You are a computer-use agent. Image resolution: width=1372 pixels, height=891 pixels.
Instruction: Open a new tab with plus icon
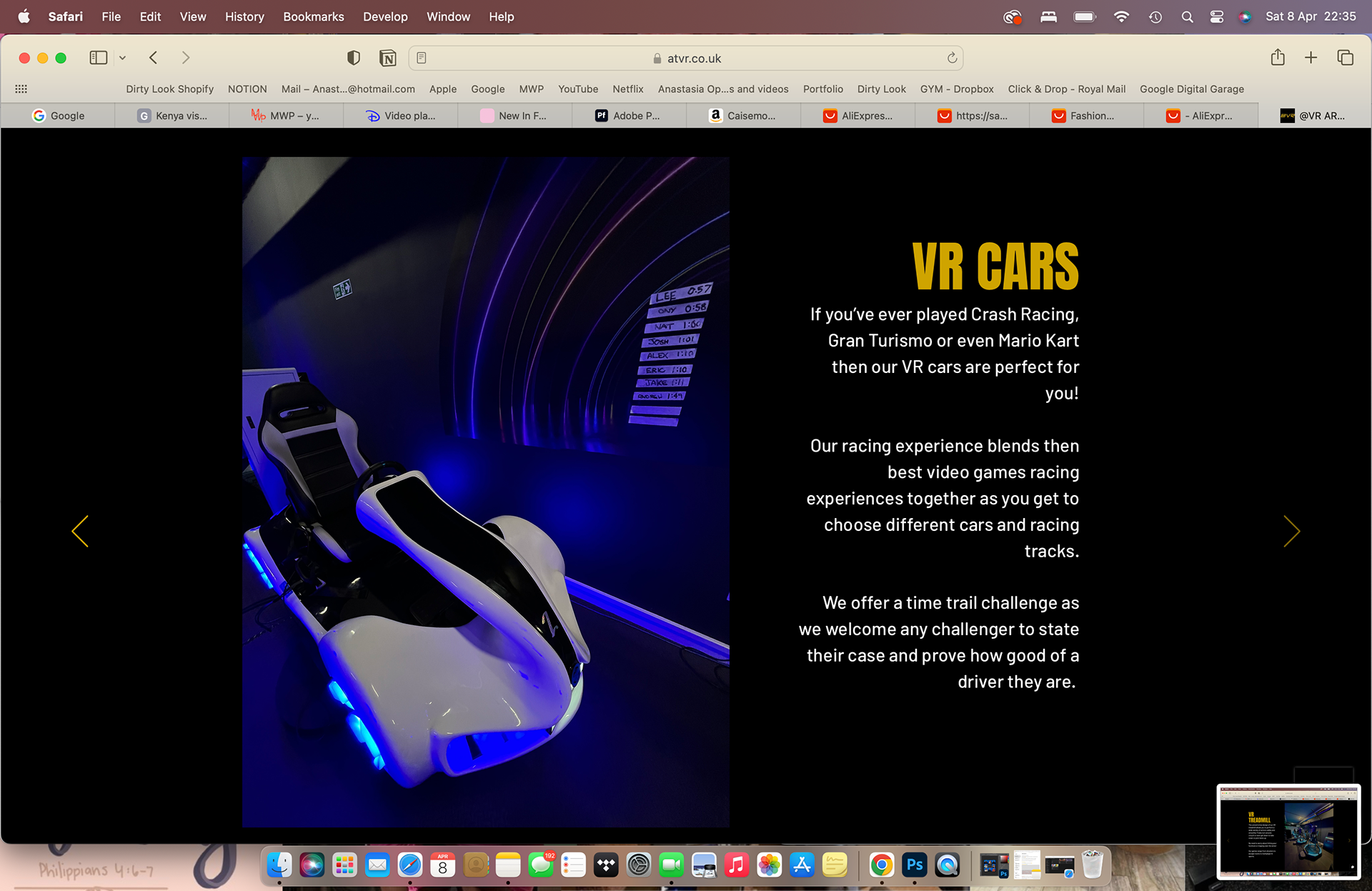point(1311,58)
